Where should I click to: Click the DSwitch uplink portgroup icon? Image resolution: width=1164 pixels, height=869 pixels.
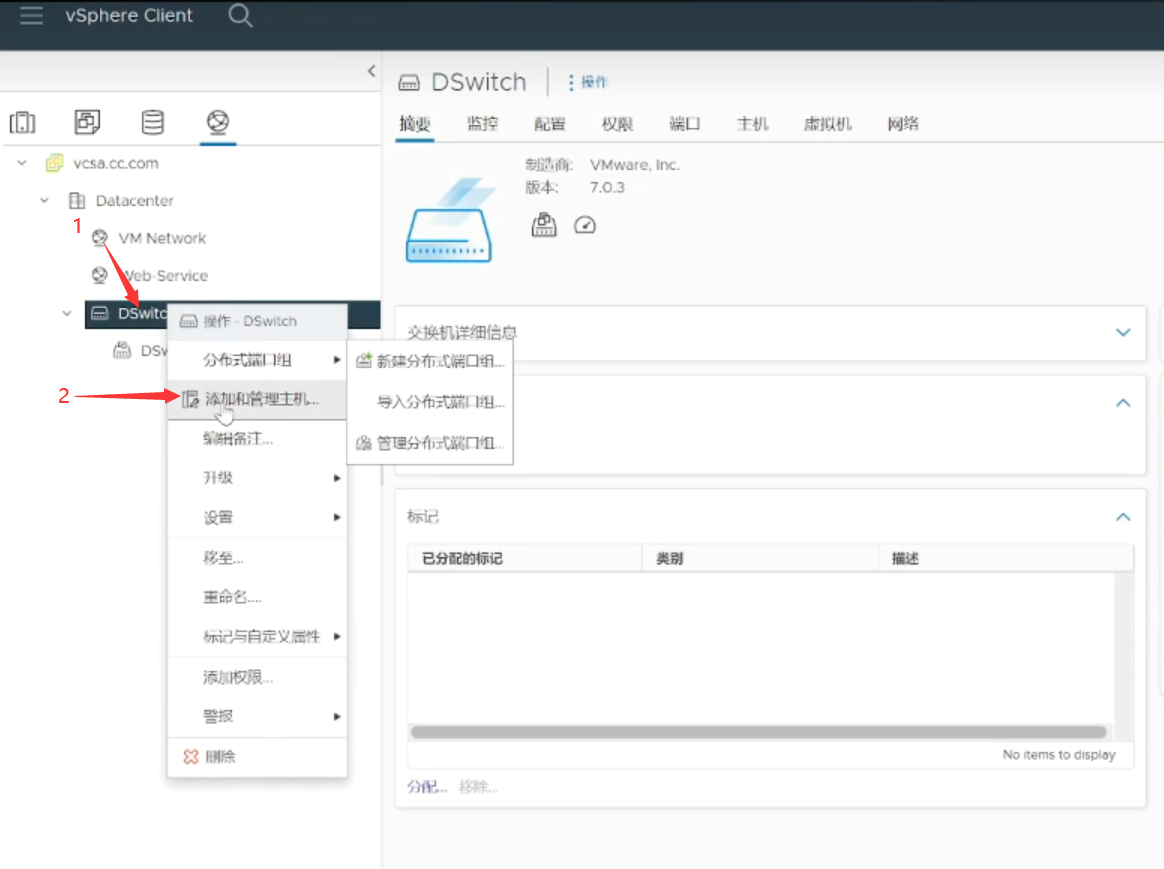(122, 350)
